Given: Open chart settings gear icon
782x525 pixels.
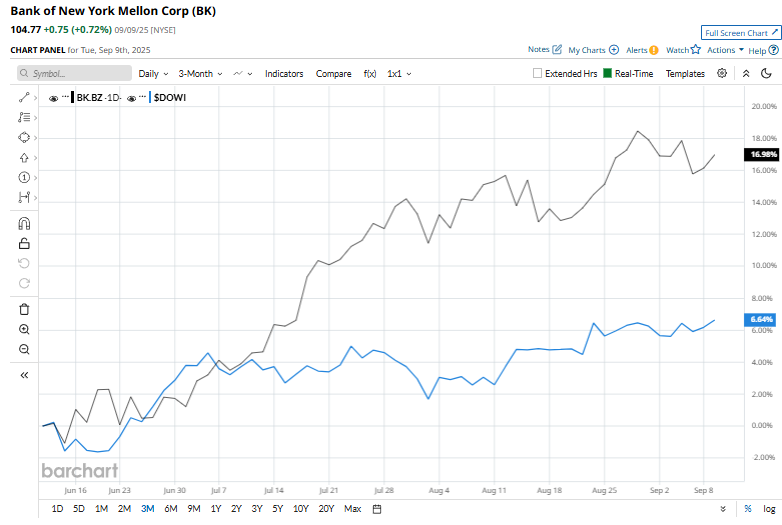Looking at the screenshot, I should [722, 73].
